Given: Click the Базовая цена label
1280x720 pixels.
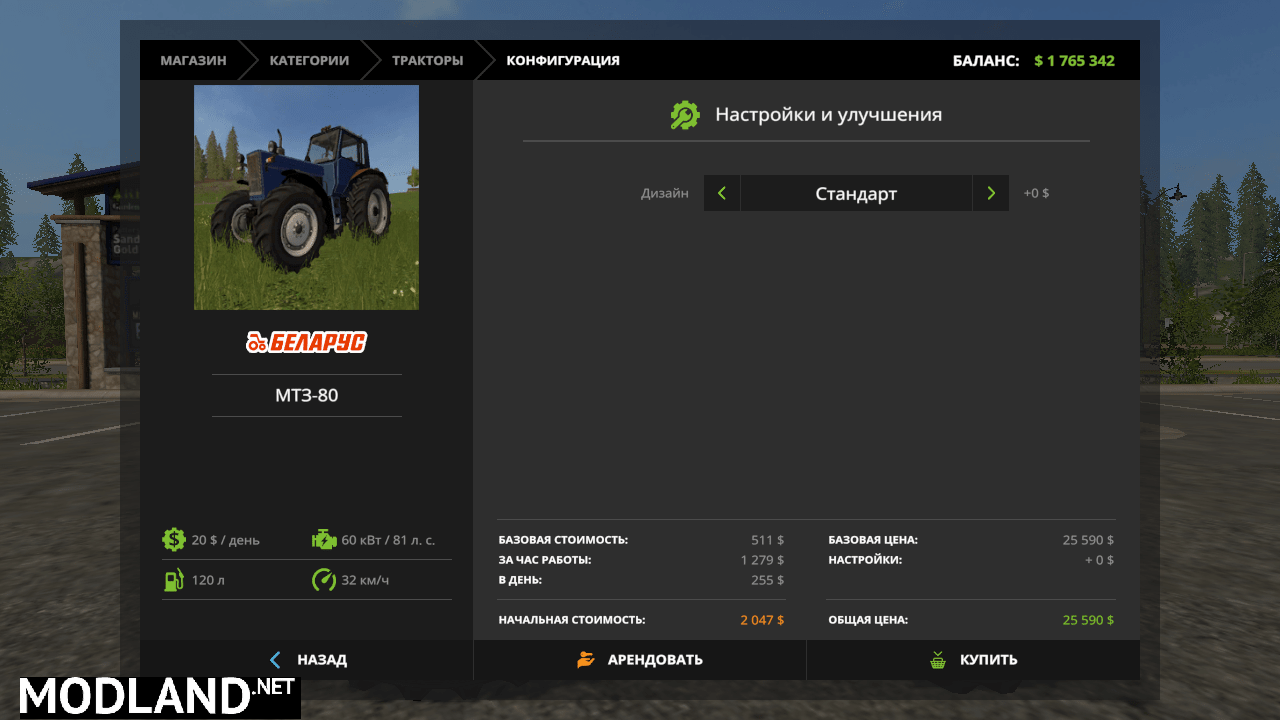Looking at the screenshot, I should click(873, 540).
